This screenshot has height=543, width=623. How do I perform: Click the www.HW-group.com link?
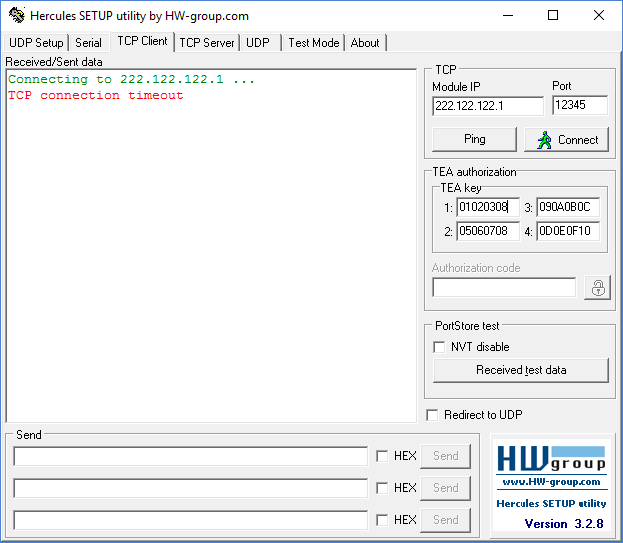pyautogui.click(x=551, y=482)
